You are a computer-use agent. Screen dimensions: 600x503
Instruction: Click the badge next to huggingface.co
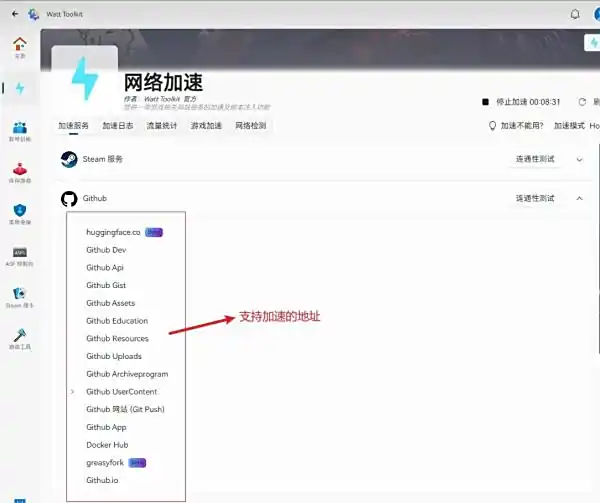(x=154, y=232)
